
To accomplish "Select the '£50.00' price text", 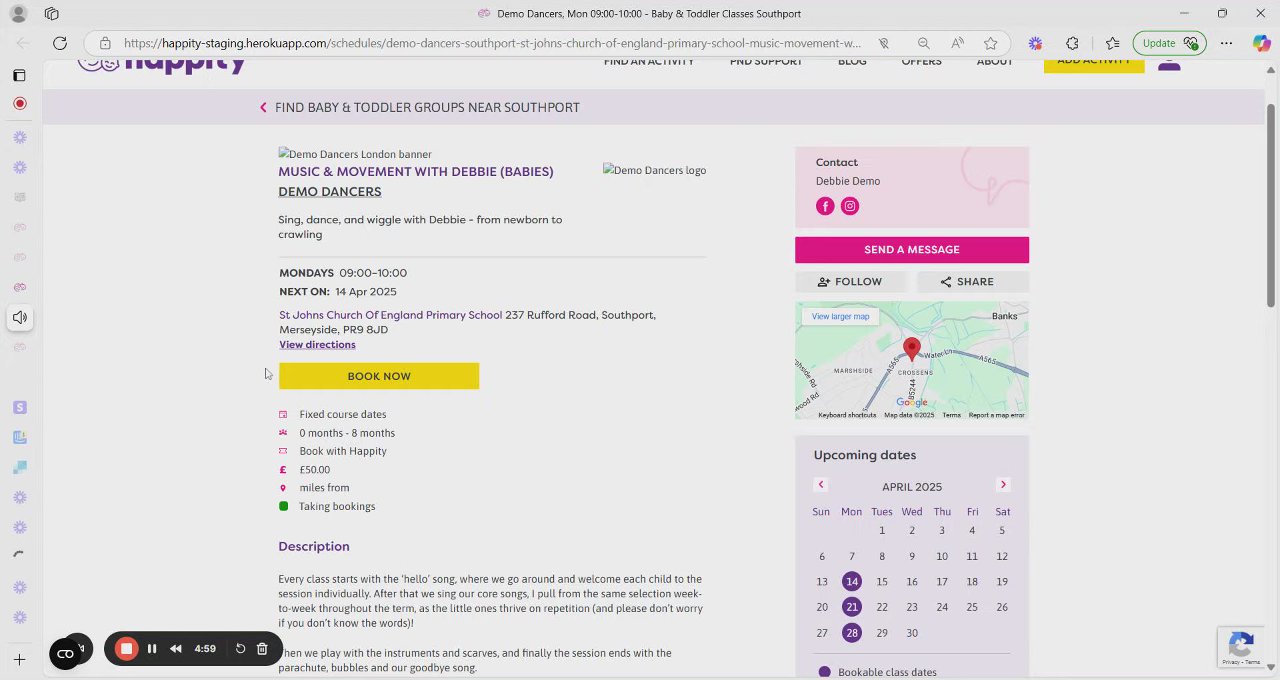I will point(314,470).
